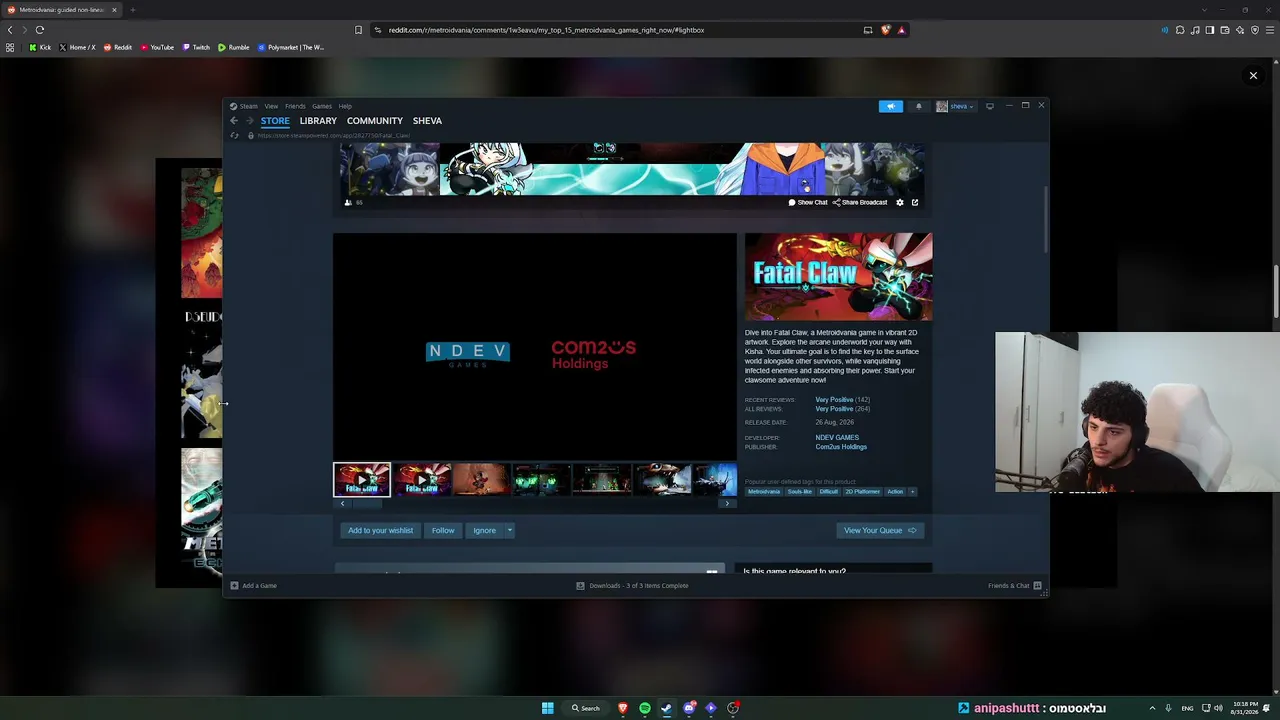Follow the Fatal Claw game
This screenshot has height=720, width=1280.
click(x=443, y=530)
